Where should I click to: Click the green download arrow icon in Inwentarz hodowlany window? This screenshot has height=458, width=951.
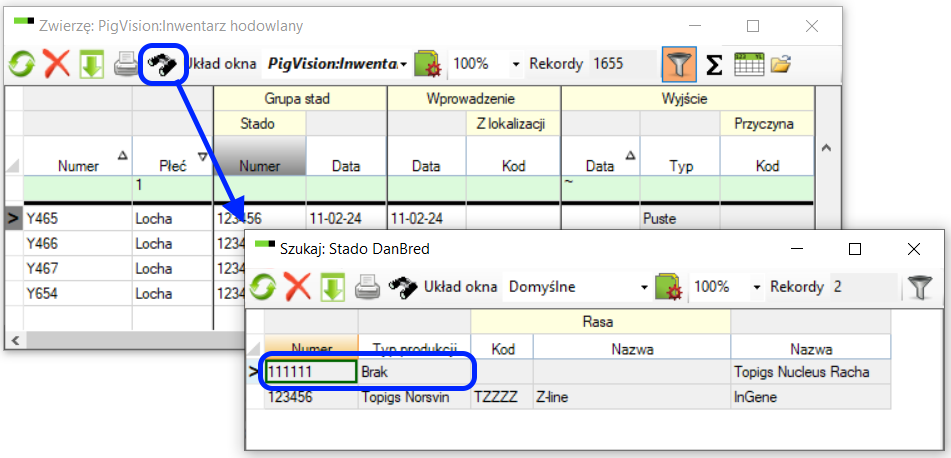click(92, 64)
